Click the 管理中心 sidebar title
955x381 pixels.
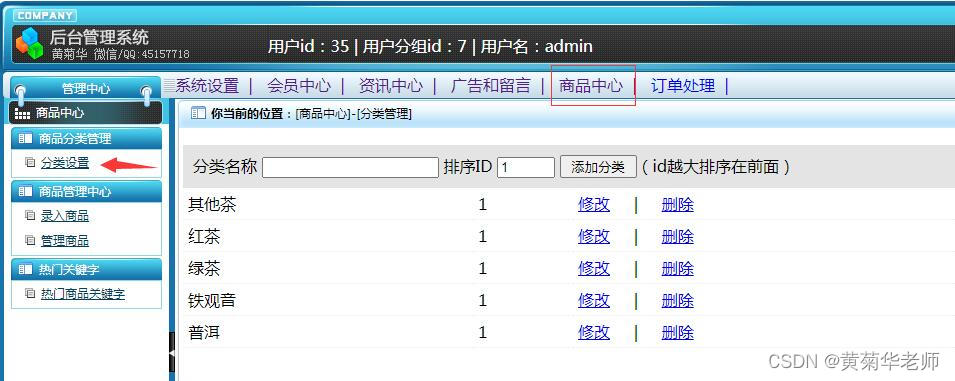[86, 89]
